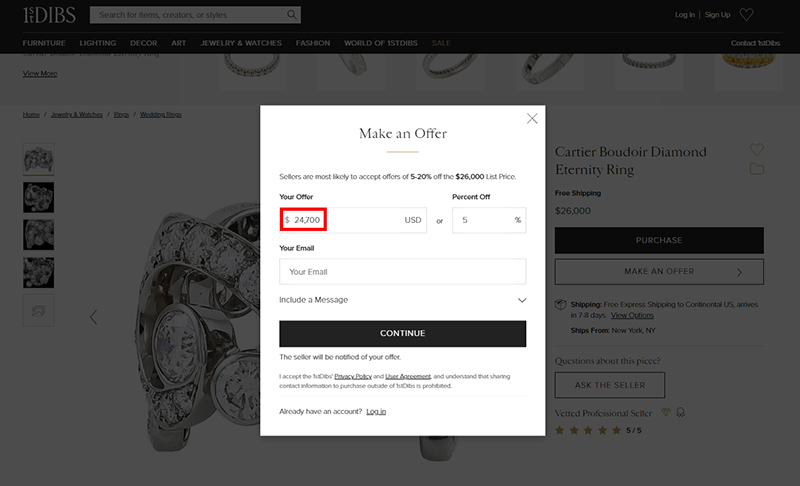Click the Make an Offer button
Screen dimensions: 800x486
[x=659, y=271]
